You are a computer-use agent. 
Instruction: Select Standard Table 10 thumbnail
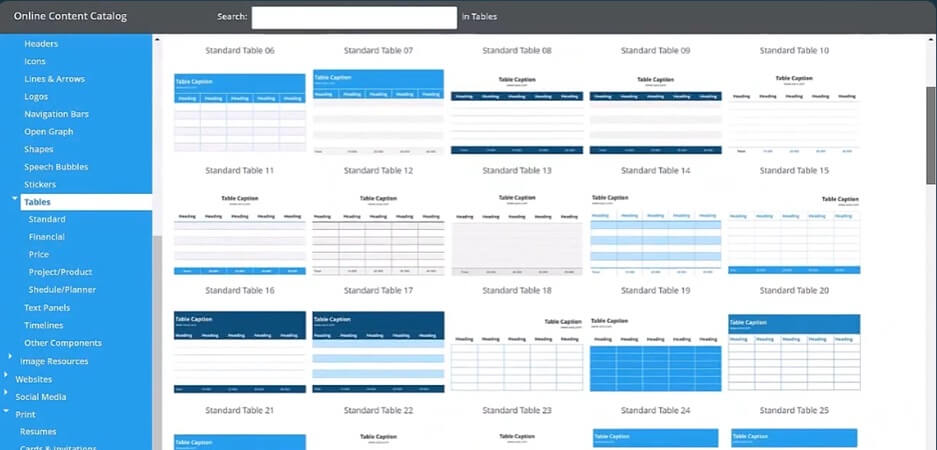tap(794, 114)
